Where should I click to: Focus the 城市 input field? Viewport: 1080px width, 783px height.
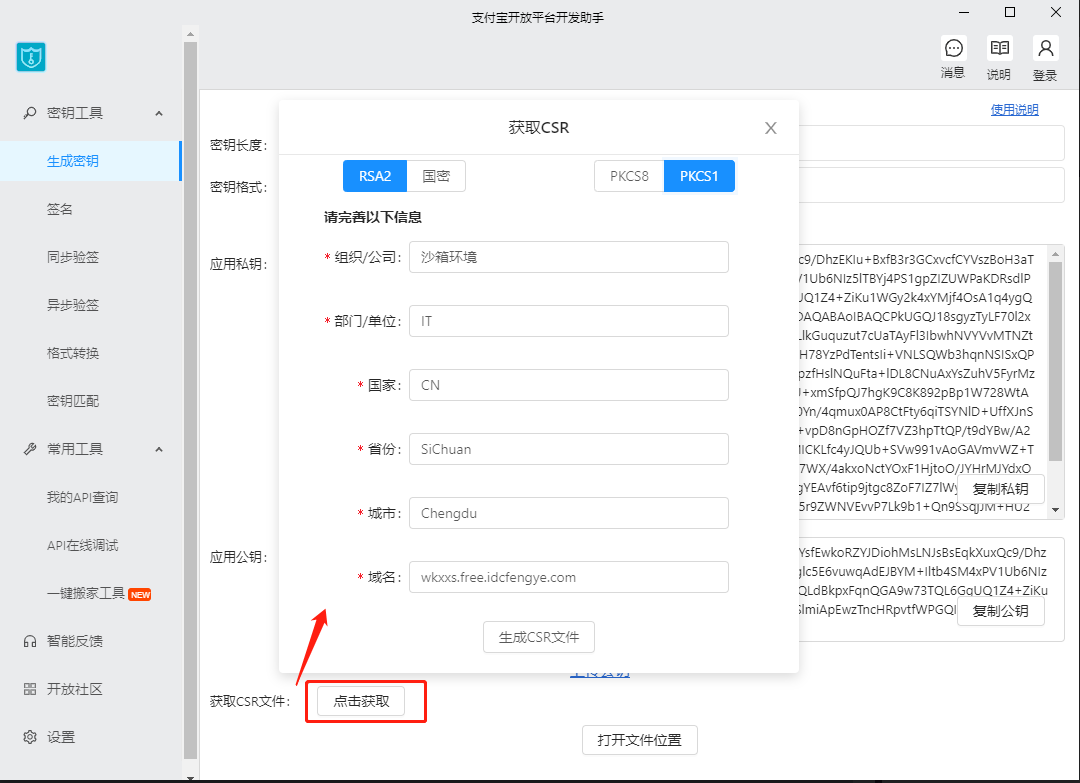(569, 513)
